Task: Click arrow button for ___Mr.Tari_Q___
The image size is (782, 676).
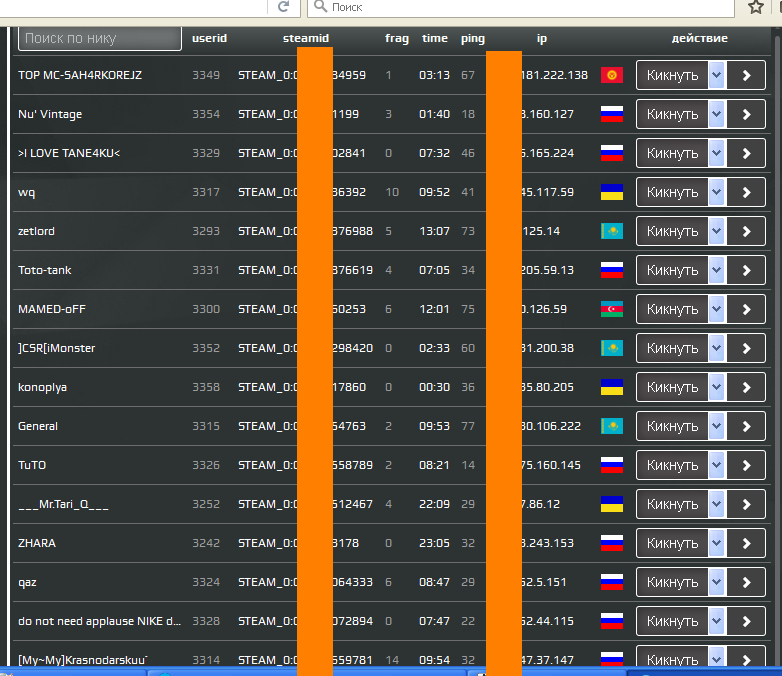Action: point(746,504)
